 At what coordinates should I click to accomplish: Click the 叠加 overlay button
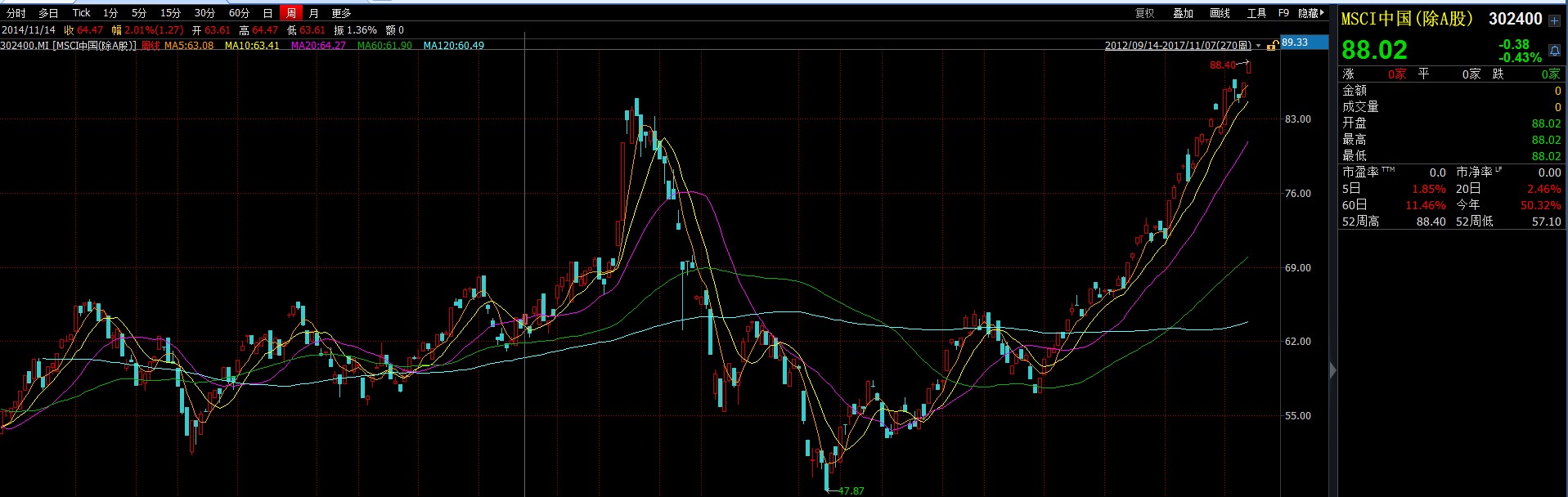(x=1183, y=13)
